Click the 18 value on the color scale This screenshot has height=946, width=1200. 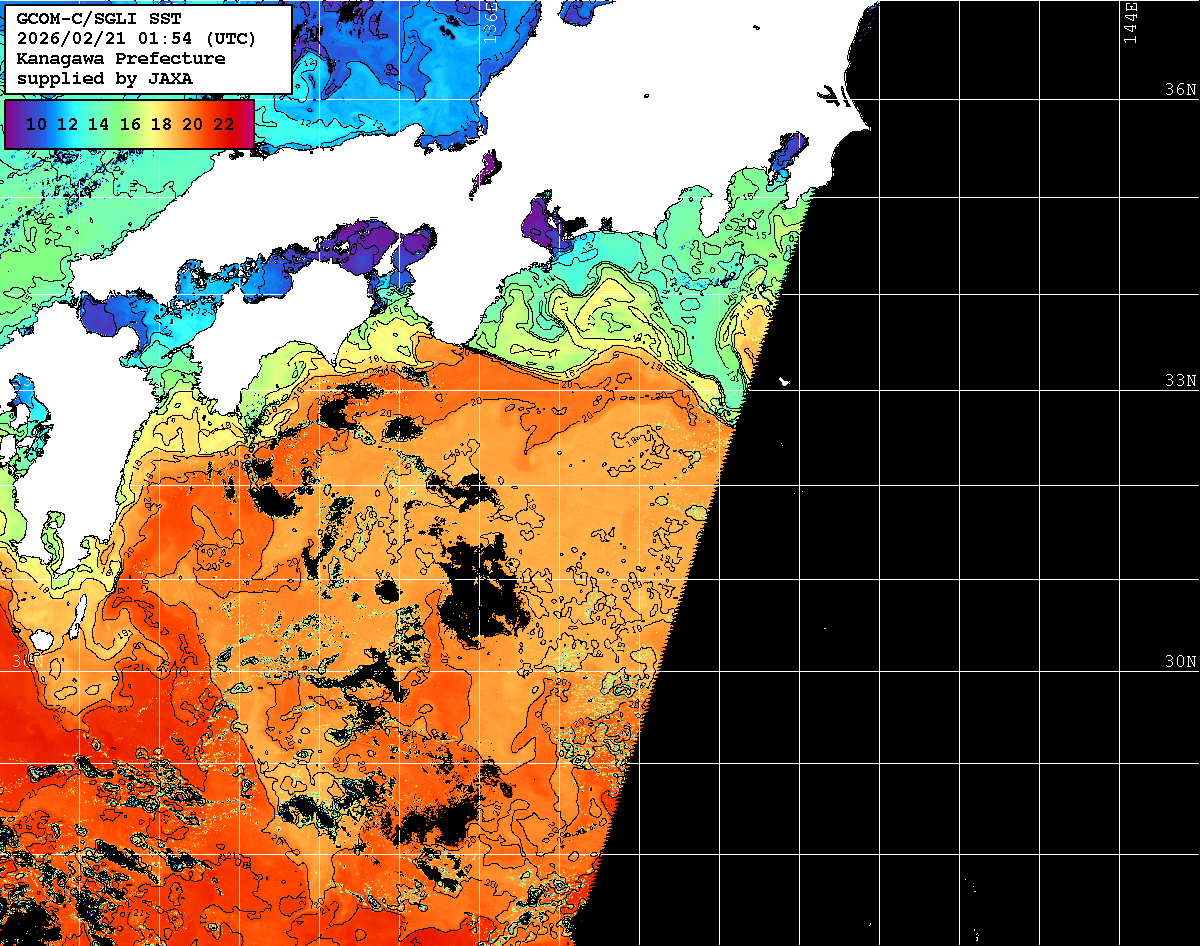pyautogui.click(x=161, y=124)
